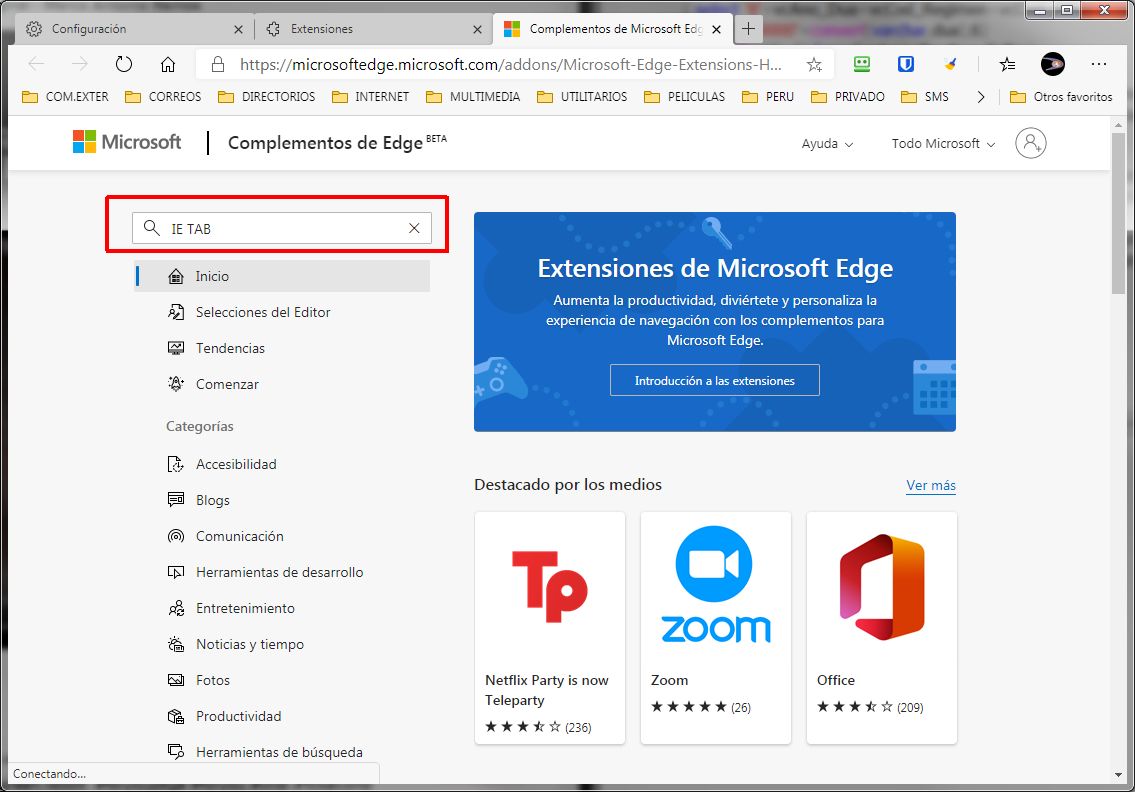
Task: Open the DIRECTORIOS favorites folder
Action: (266, 96)
